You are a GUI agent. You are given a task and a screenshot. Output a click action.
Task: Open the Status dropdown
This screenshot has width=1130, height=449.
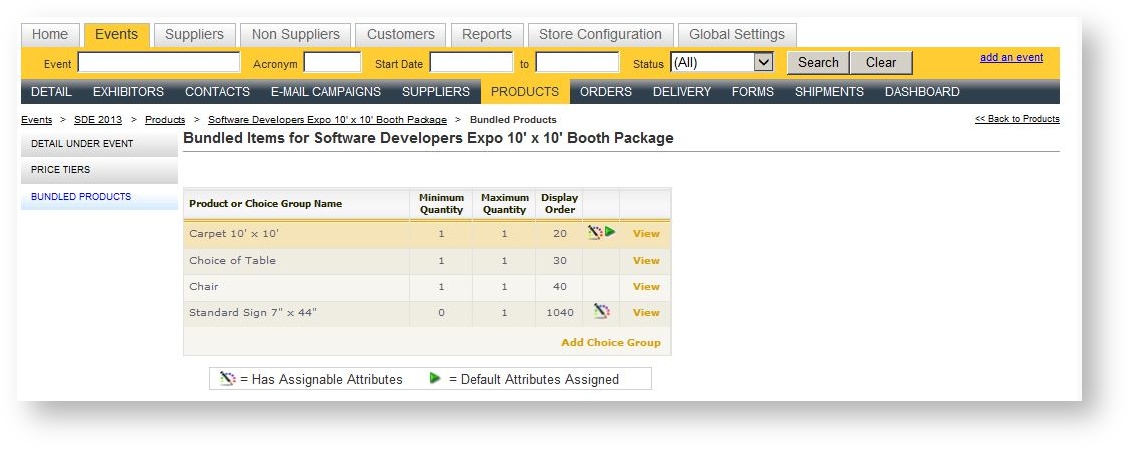(x=721, y=62)
